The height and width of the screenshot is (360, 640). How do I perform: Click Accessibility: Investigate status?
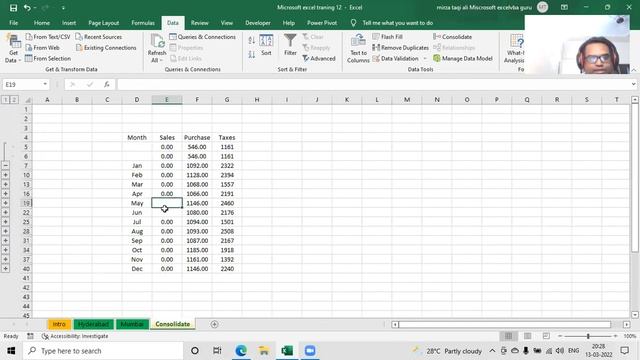point(75,336)
